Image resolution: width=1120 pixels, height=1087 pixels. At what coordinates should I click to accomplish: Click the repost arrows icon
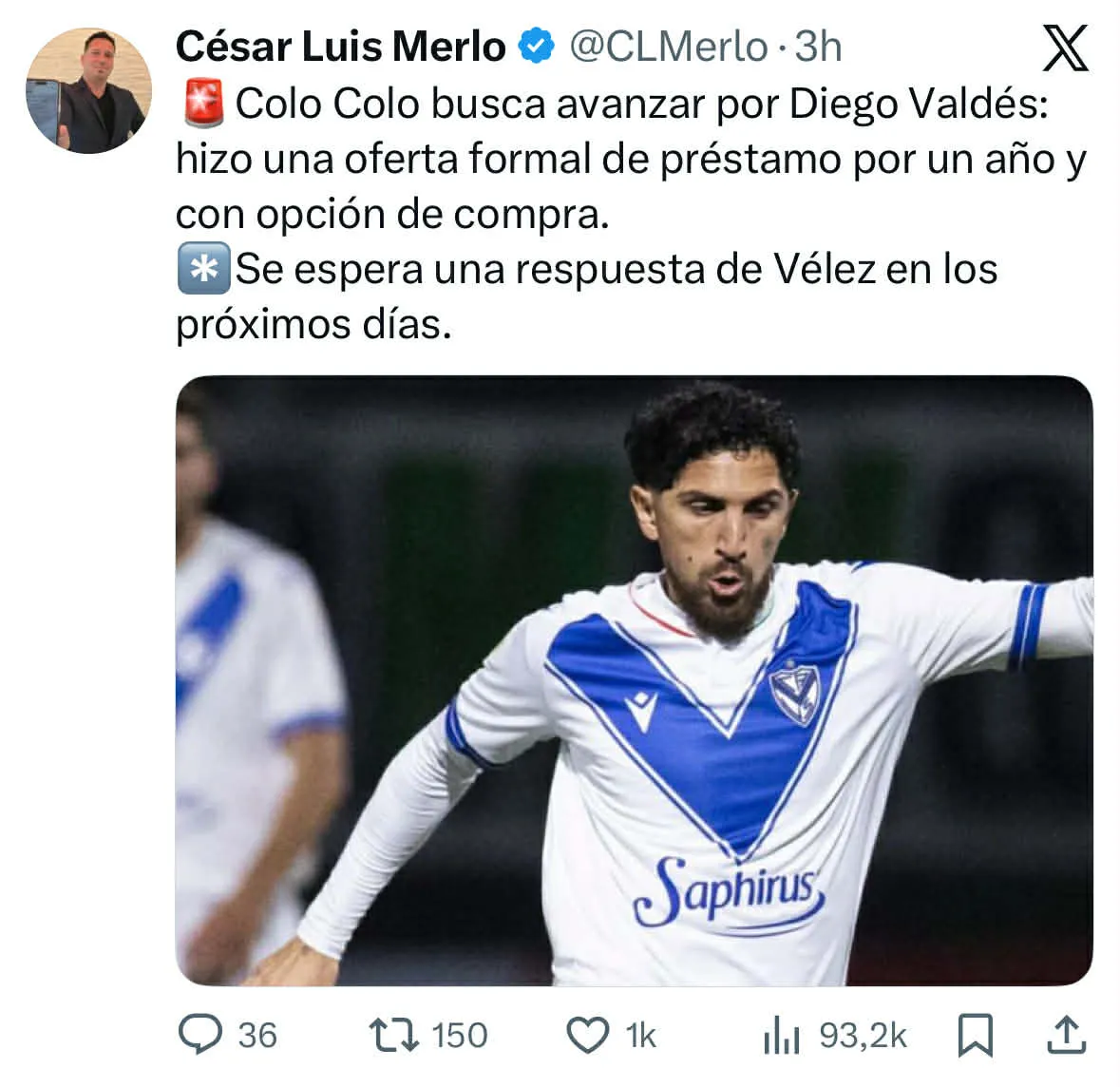(393, 1035)
